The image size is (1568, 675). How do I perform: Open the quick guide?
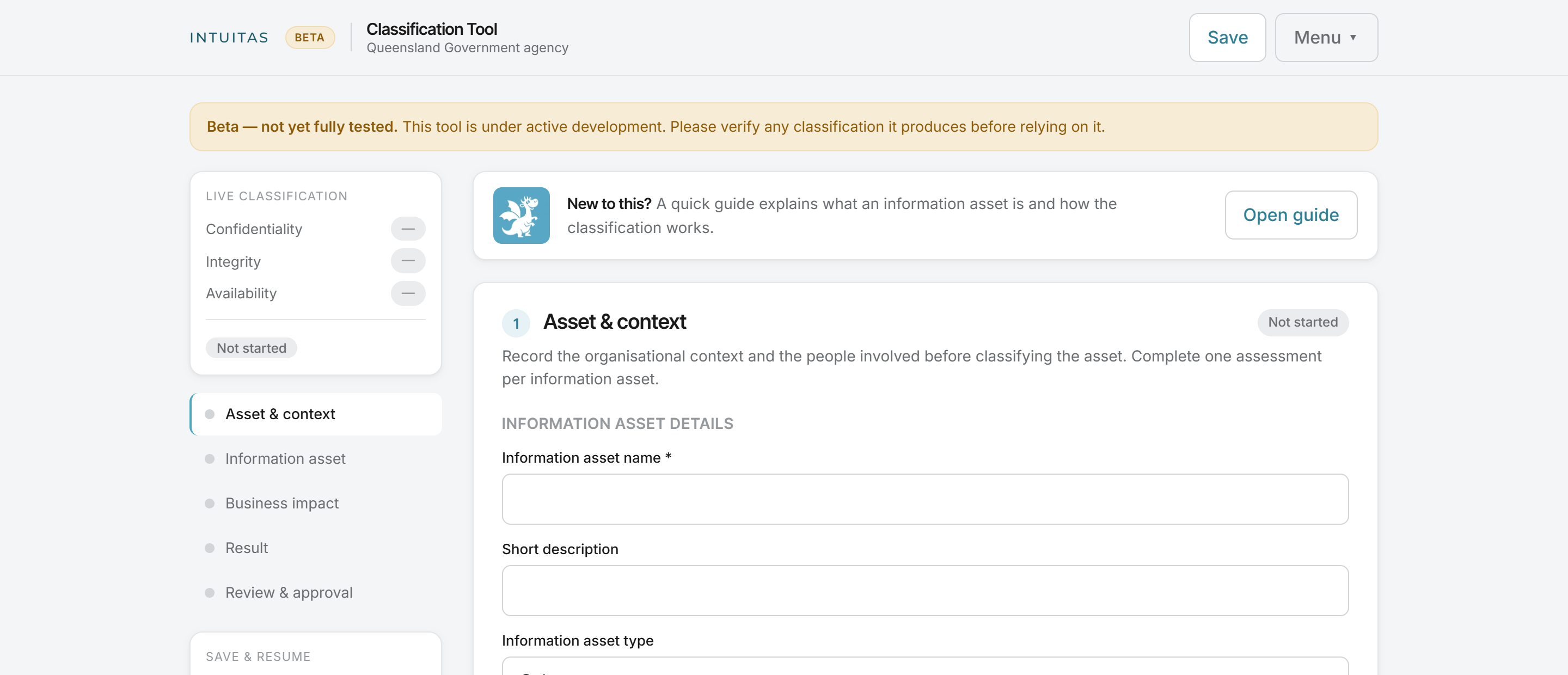1290,215
